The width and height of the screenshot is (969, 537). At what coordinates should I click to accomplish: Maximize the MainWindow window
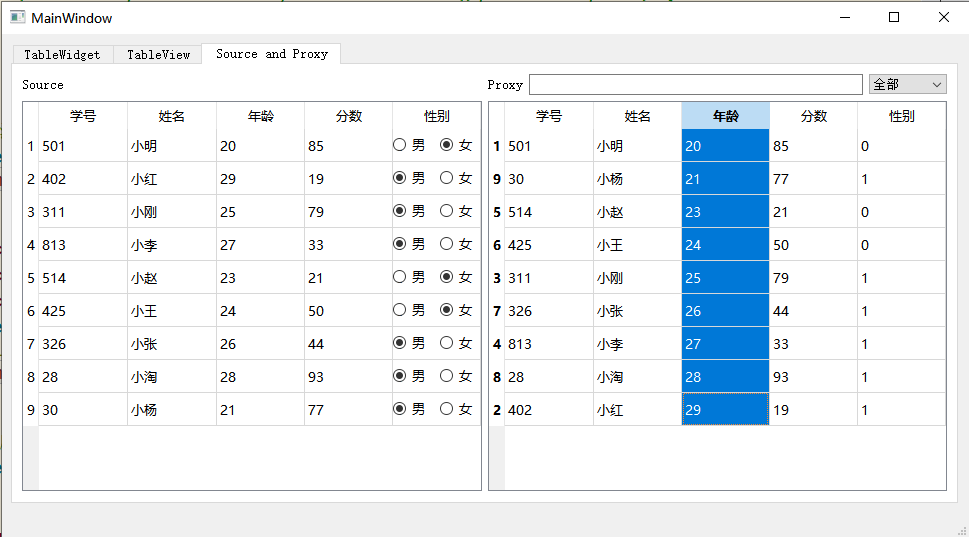[x=894, y=17]
